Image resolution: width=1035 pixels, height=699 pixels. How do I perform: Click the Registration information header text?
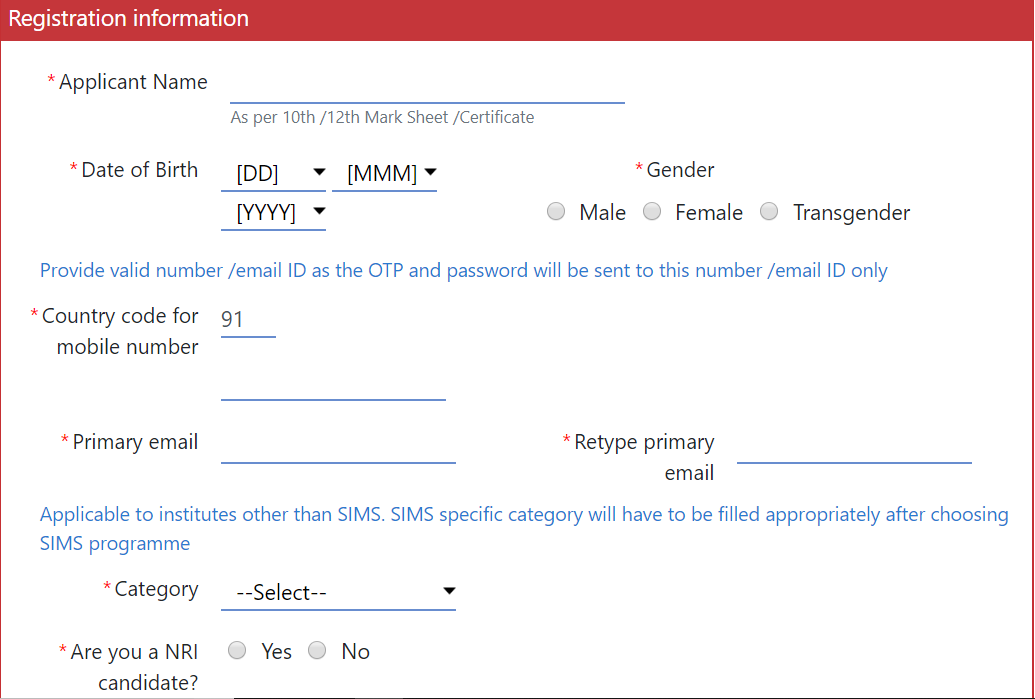pos(129,18)
